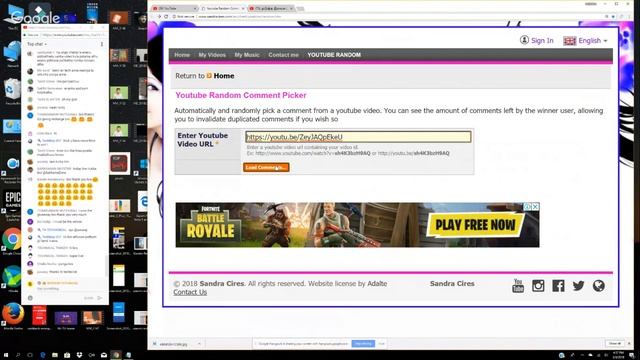640x360 pixels.
Task: Click the UK flag icon
Action: [569, 40]
